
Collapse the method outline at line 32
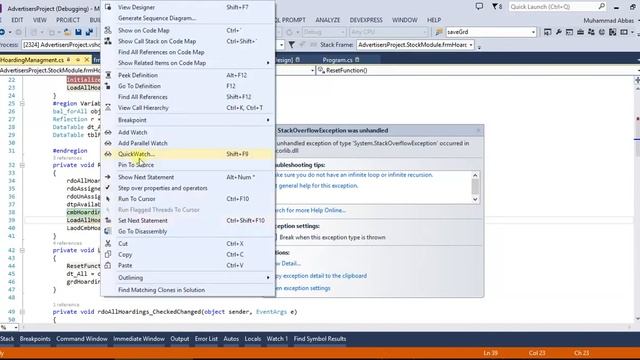coord(22,165)
